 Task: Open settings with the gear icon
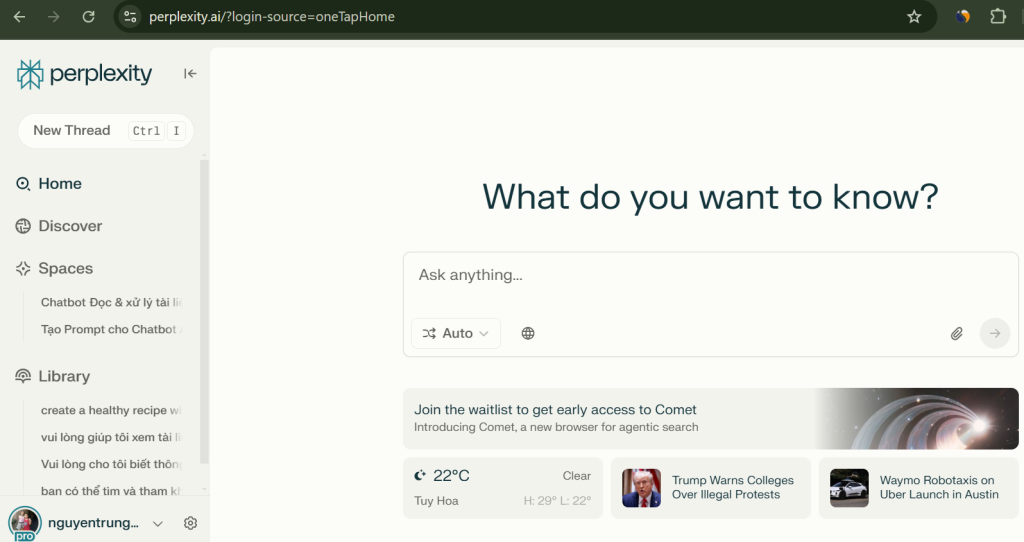point(191,523)
